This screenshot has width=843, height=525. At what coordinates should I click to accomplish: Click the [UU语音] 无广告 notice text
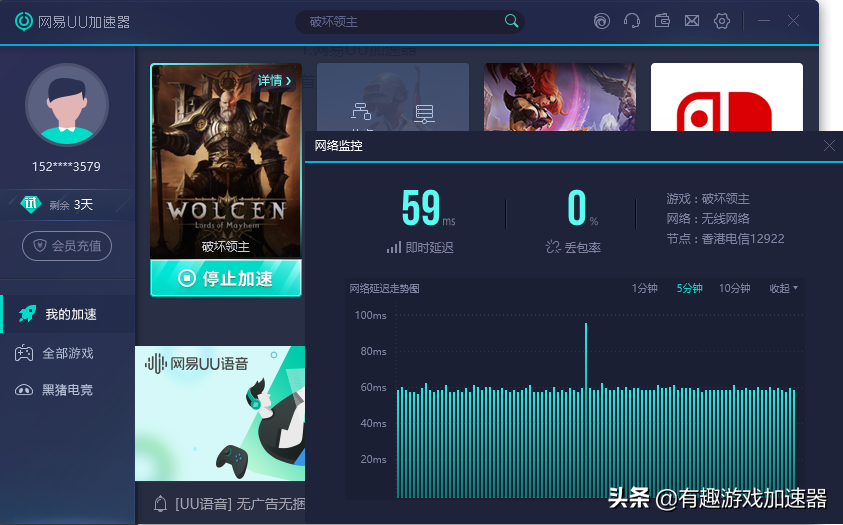point(240,504)
